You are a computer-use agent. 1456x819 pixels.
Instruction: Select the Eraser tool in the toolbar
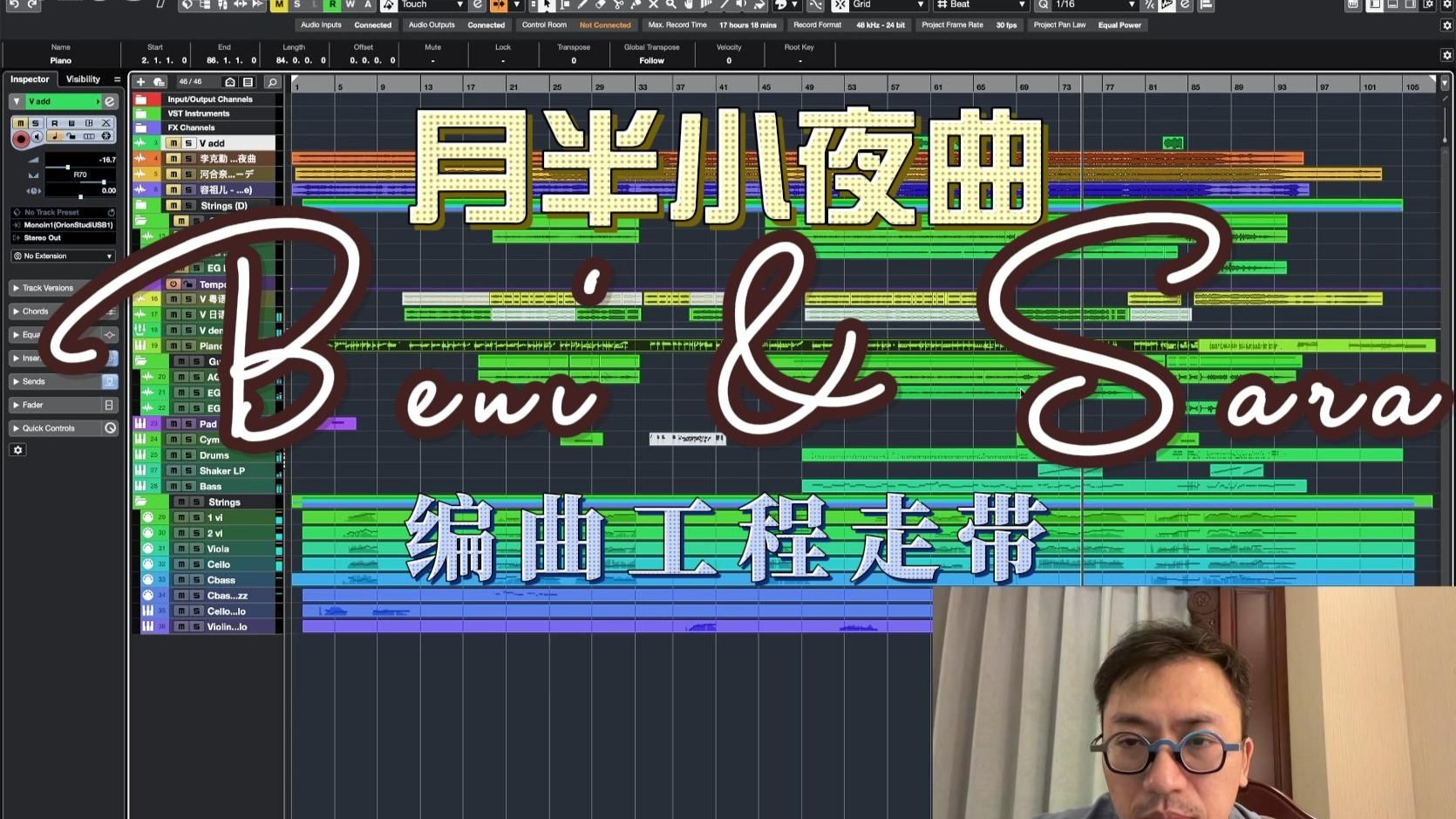(x=602, y=6)
